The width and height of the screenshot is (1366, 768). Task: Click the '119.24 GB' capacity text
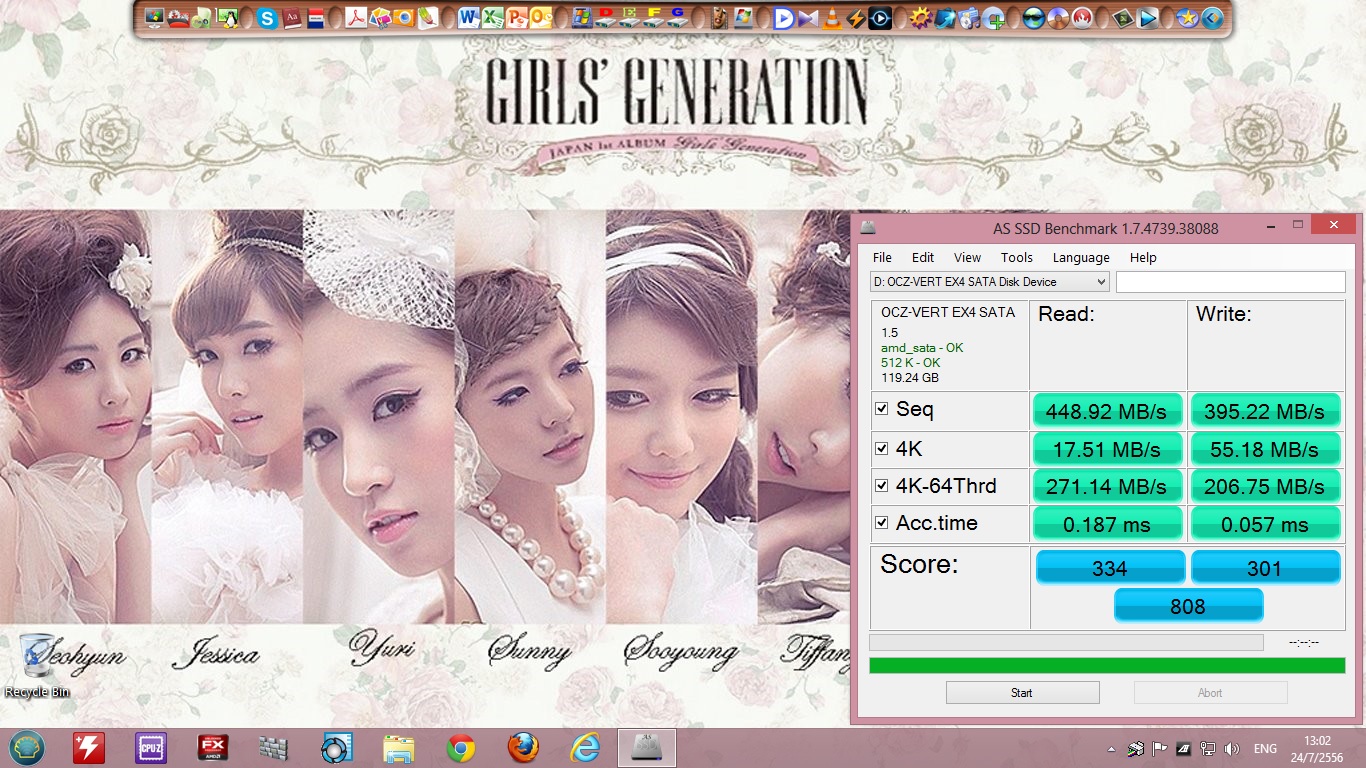coord(910,378)
